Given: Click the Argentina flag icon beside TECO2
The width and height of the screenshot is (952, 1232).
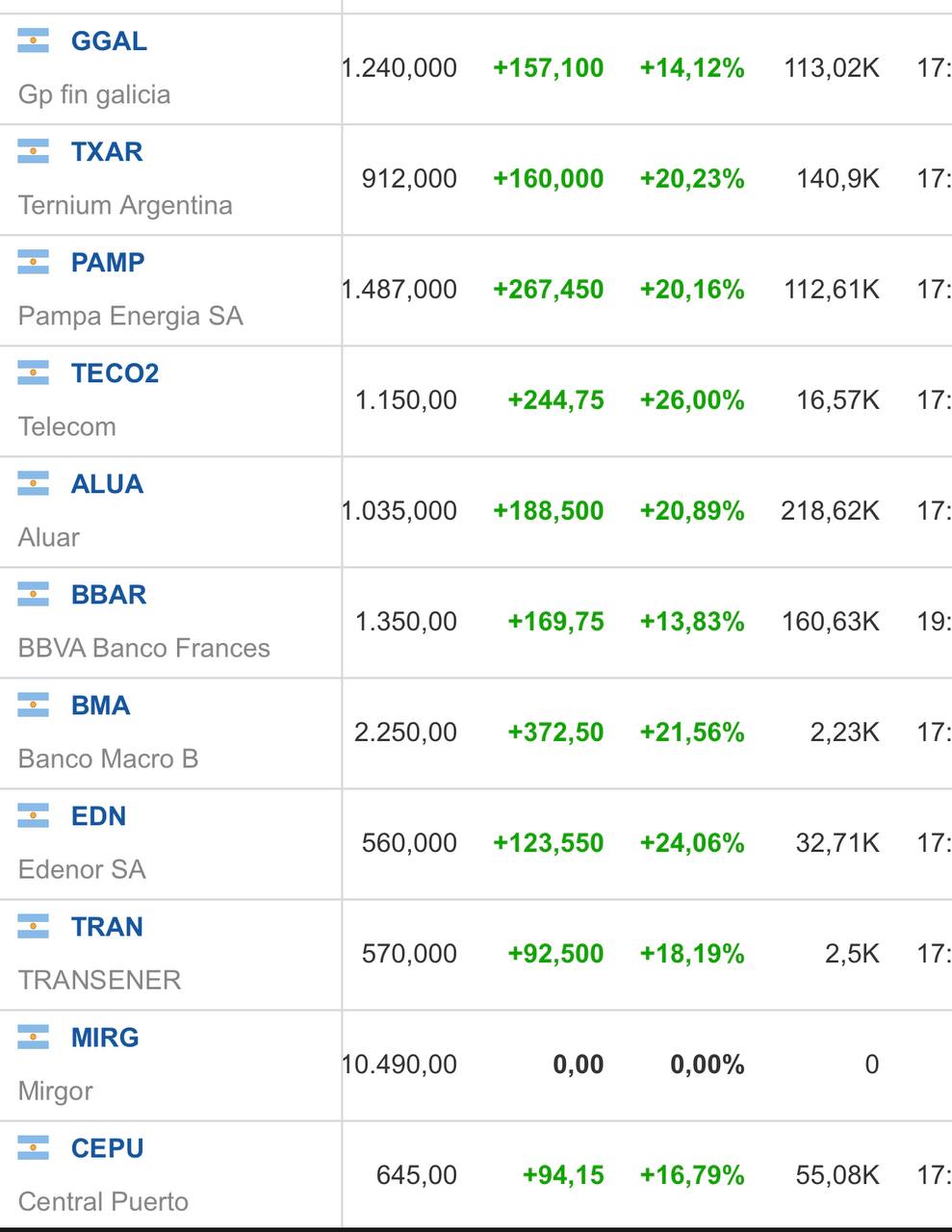Looking at the screenshot, I should click(x=33, y=372).
